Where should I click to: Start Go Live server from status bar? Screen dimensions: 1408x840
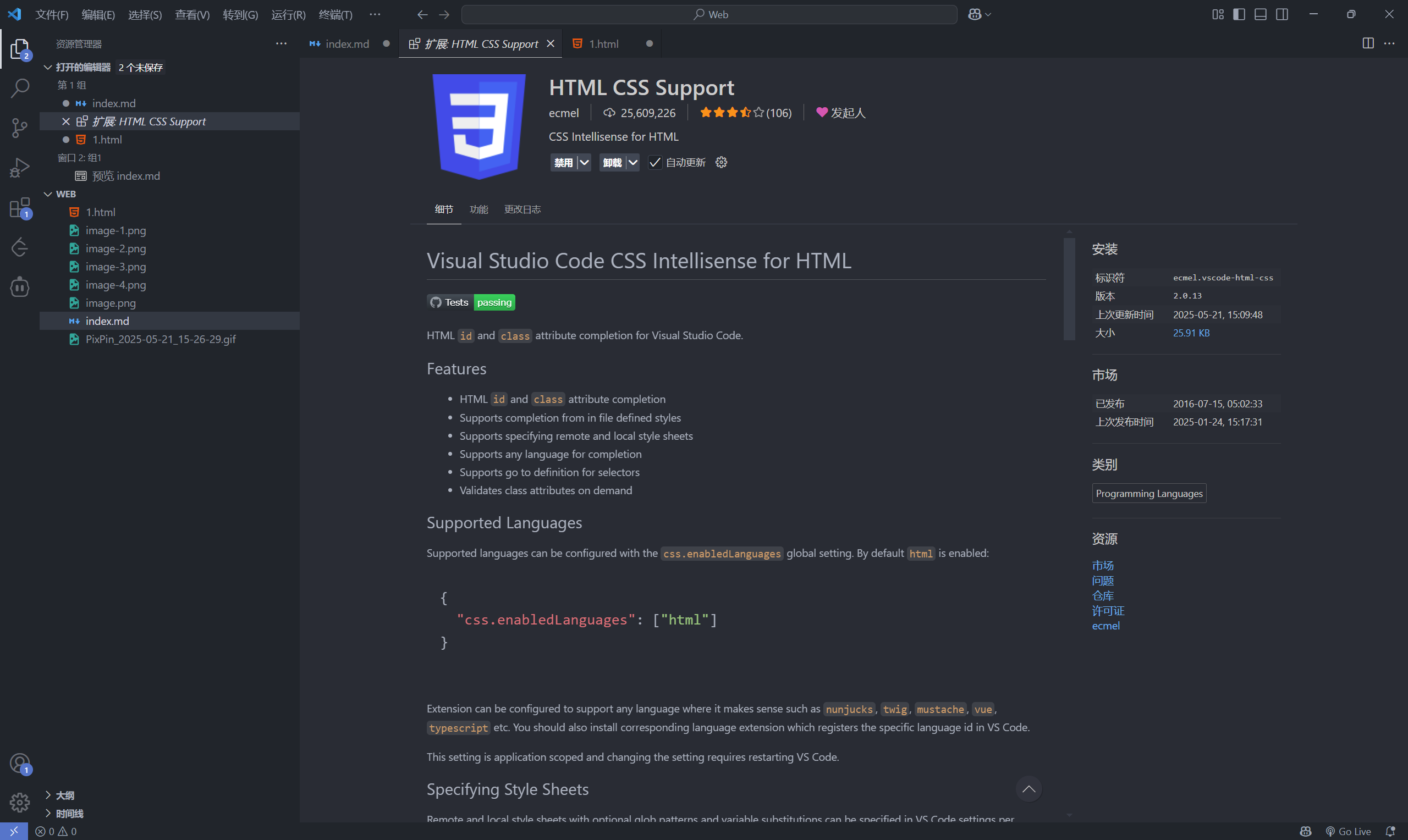(x=1349, y=832)
